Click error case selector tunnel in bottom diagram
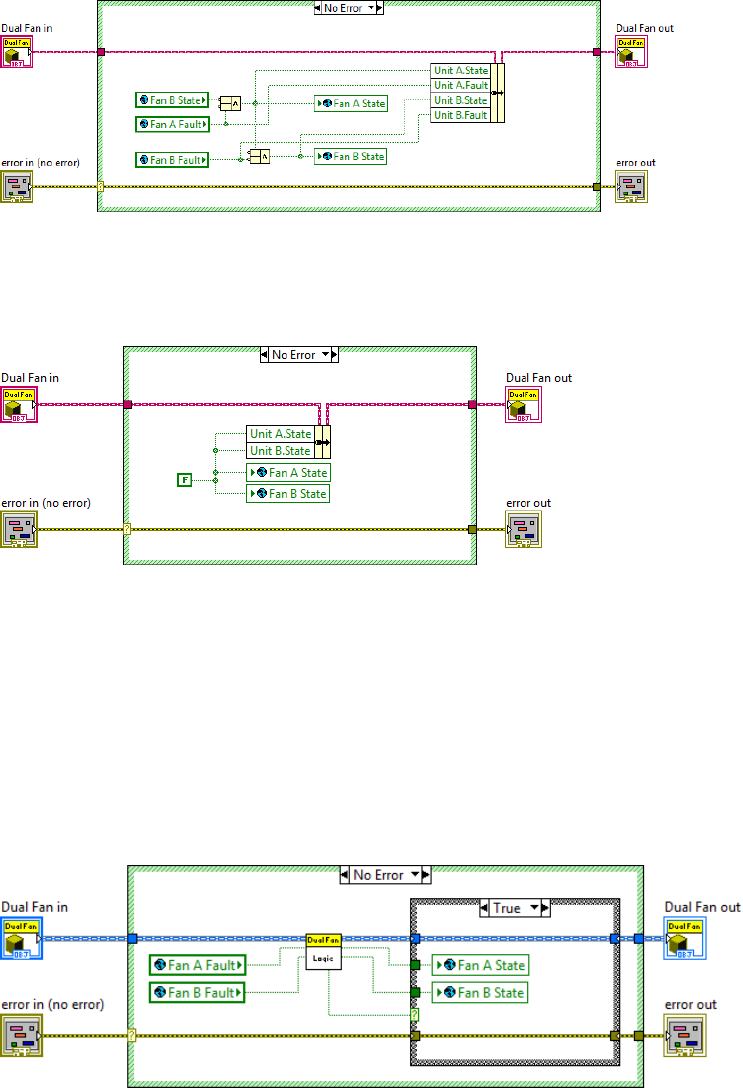 (132, 1035)
